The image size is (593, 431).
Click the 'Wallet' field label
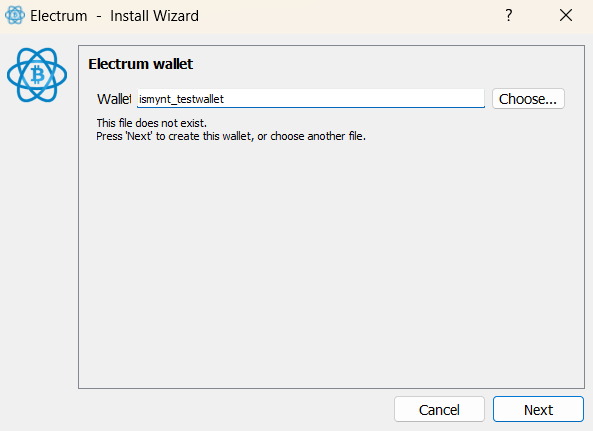pyautogui.click(x=114, y=99)
